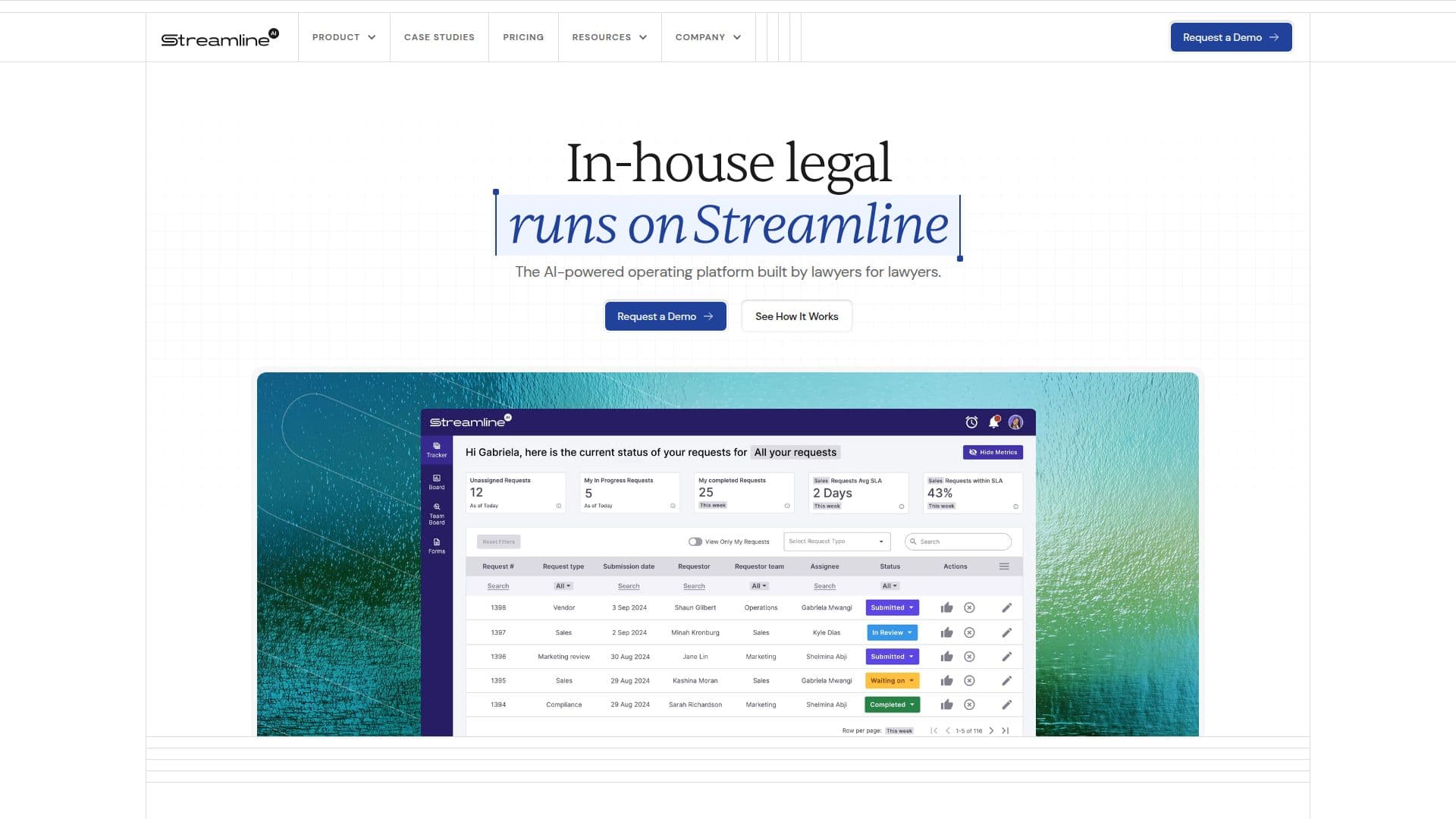The image size is (1456, 819).
Task: Click Sarah Richardson requestor cell
Action: click(695, 704)
